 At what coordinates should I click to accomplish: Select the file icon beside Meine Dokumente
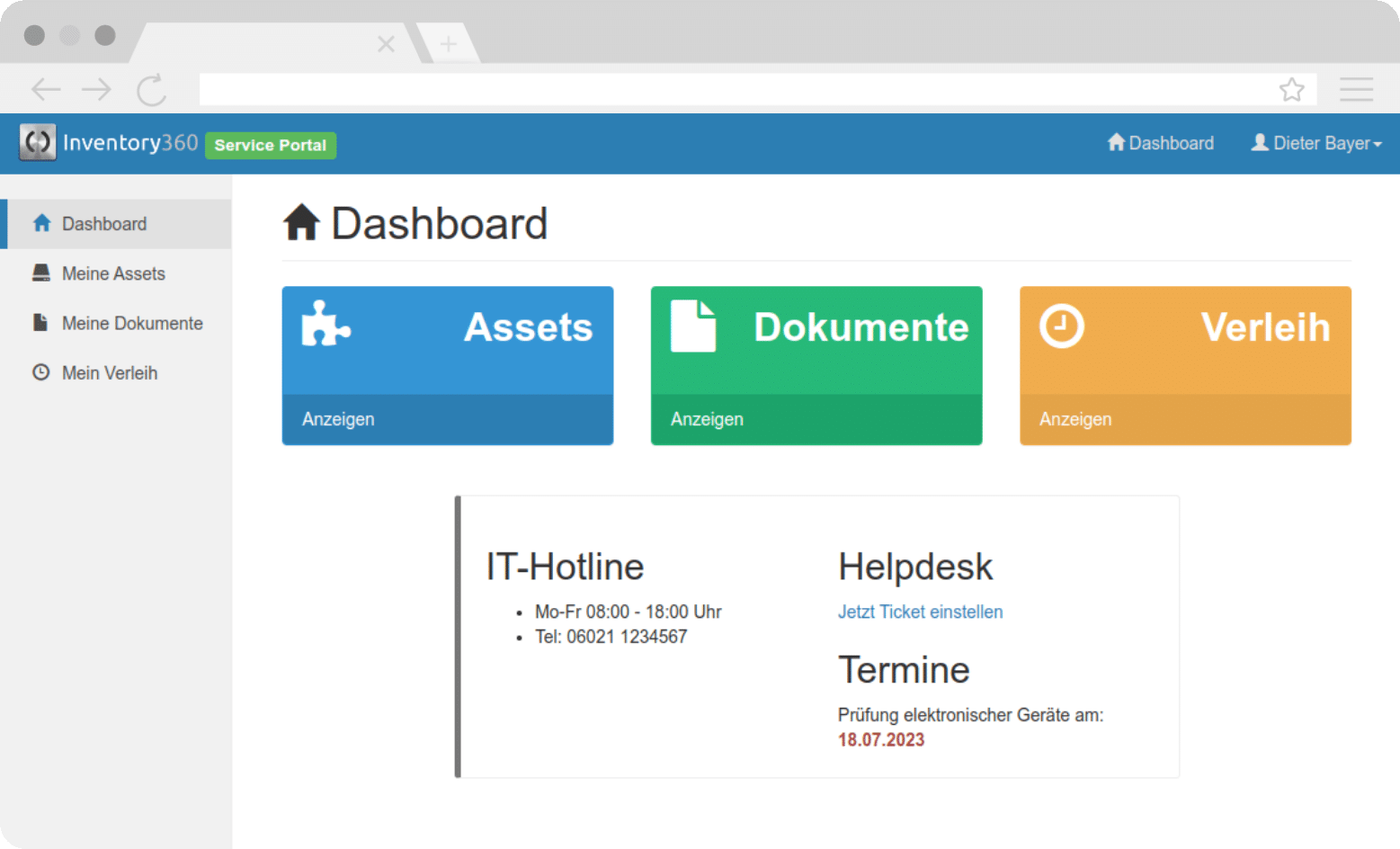click(x=40, y=322)
